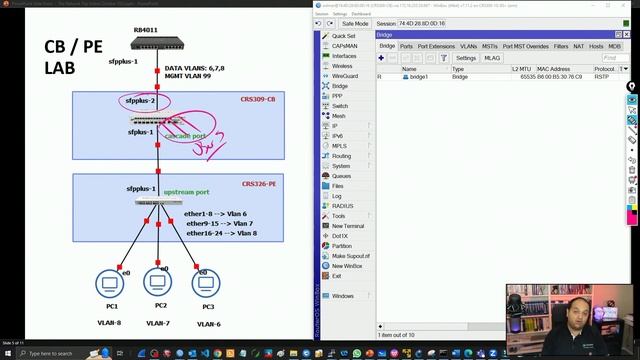Select the eraser in annotation toolbar
The width and height of the screenshot is (640, 360).
pyautogui.click(x=632, y=140)
